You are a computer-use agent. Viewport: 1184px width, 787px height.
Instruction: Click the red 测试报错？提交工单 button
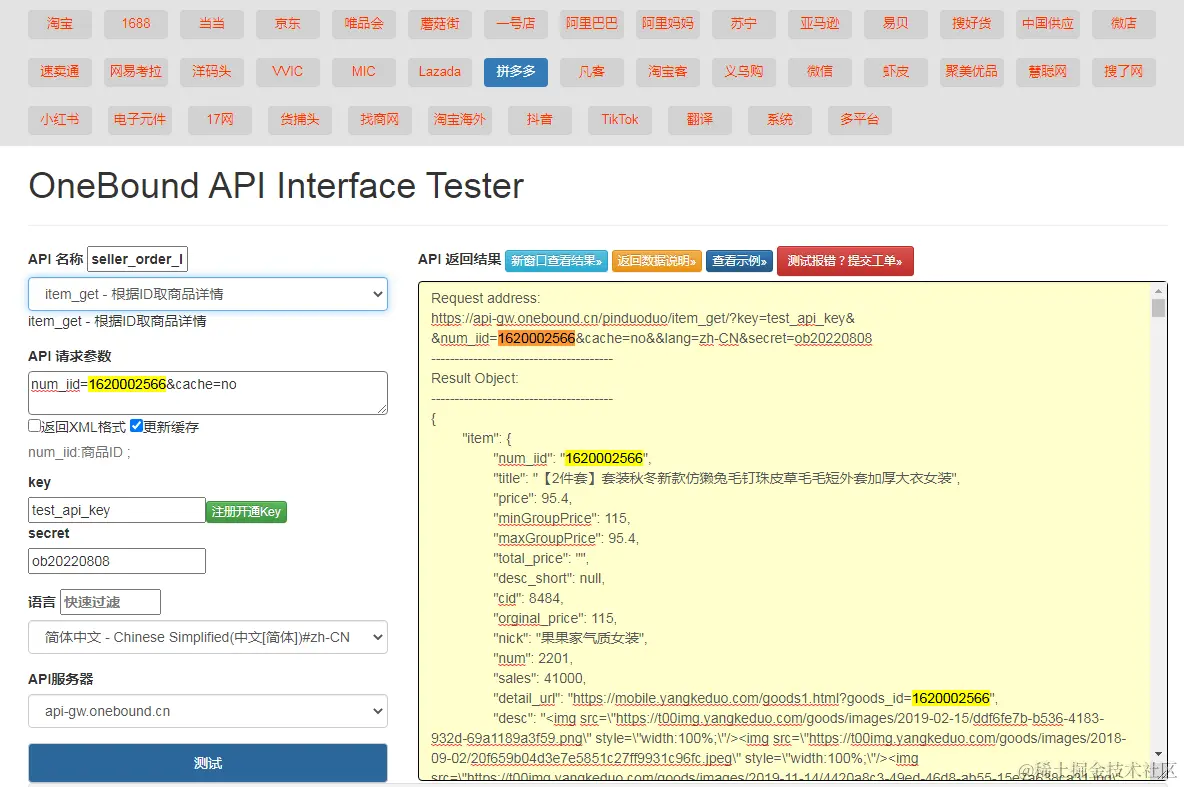pyautogui.click(x=845, y=261)
